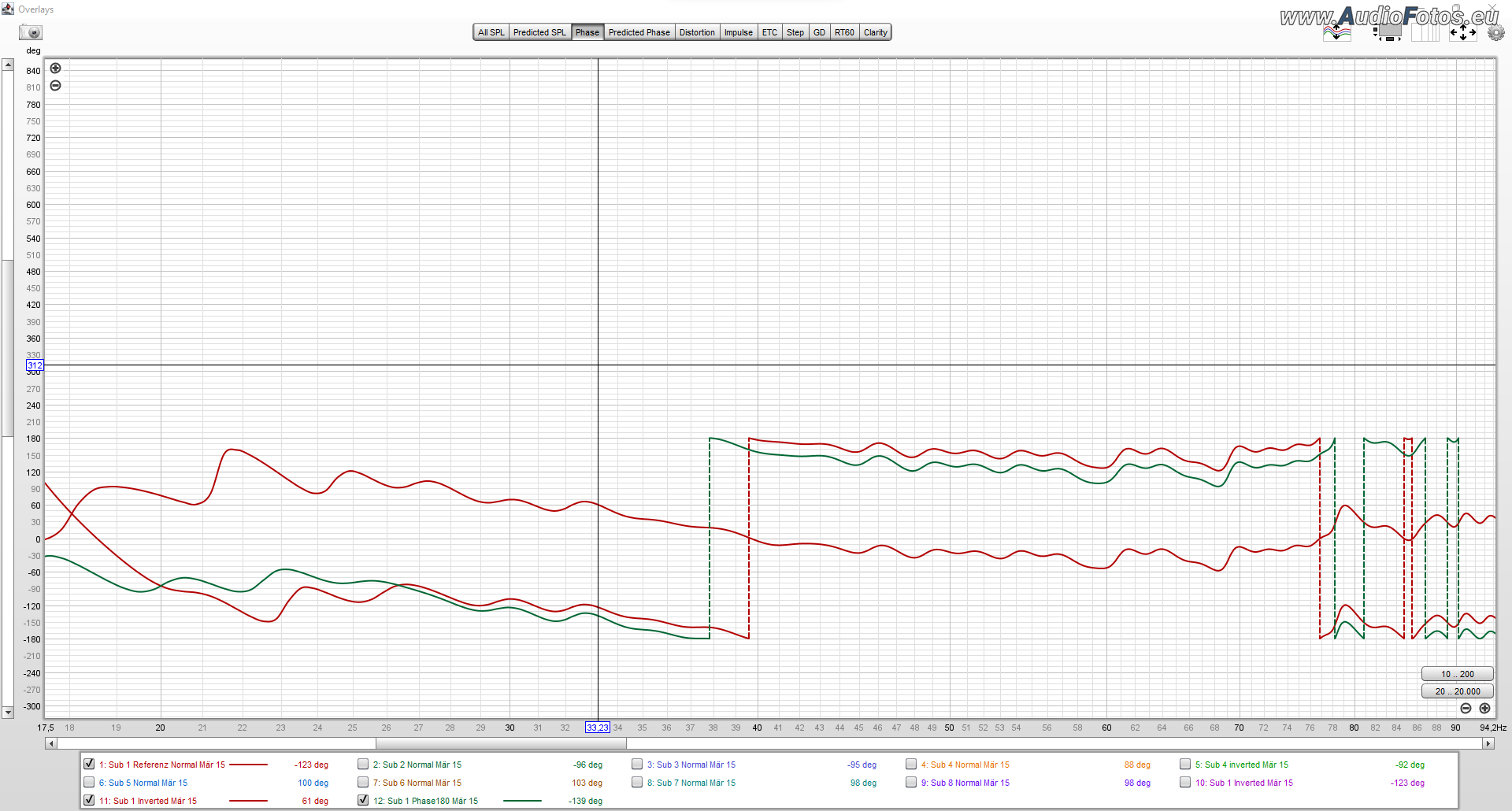Set range with 20 .. 20.000 button
The width and height of the screenshot is (1512, 811).
(1457, 691)
